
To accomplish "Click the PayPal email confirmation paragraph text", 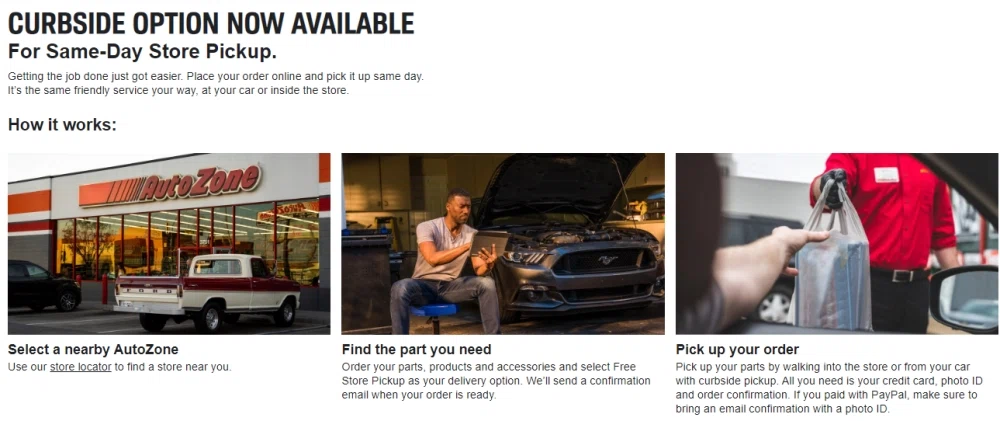I will pyautogui.click(x=827, y=388).
